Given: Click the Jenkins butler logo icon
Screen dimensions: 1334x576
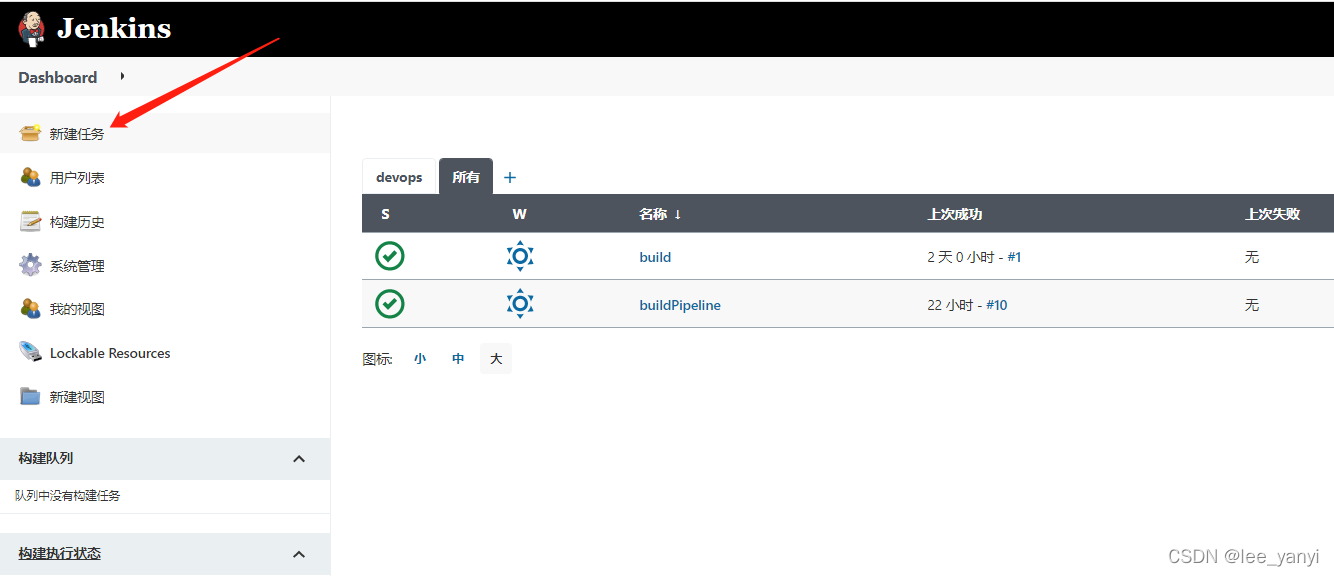Looking at the screenshot, I should [x=32, y=29].
